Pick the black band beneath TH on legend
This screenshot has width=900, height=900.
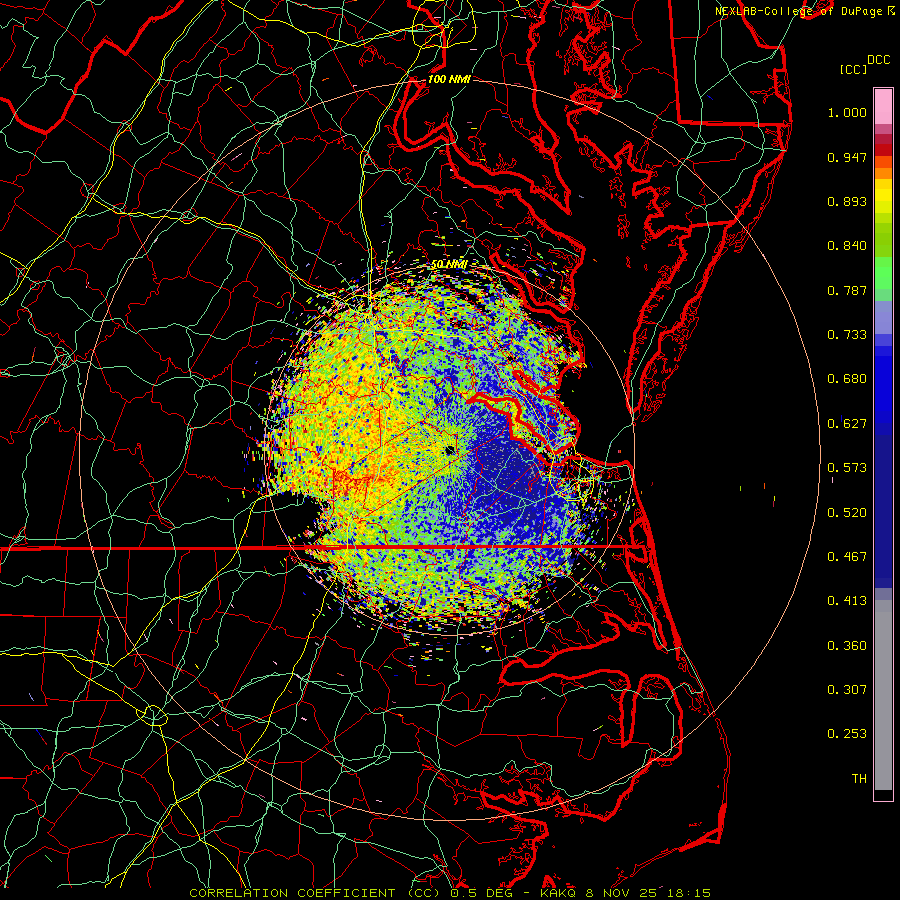(883, 795)
